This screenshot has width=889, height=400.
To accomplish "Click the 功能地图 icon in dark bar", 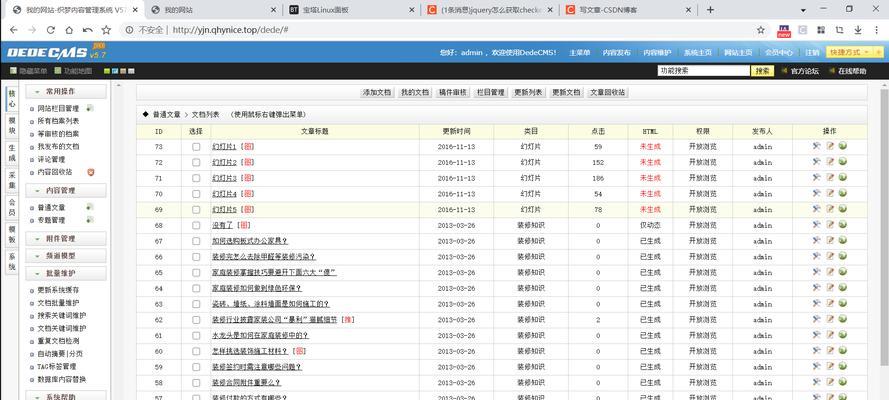I will [58, 71].
